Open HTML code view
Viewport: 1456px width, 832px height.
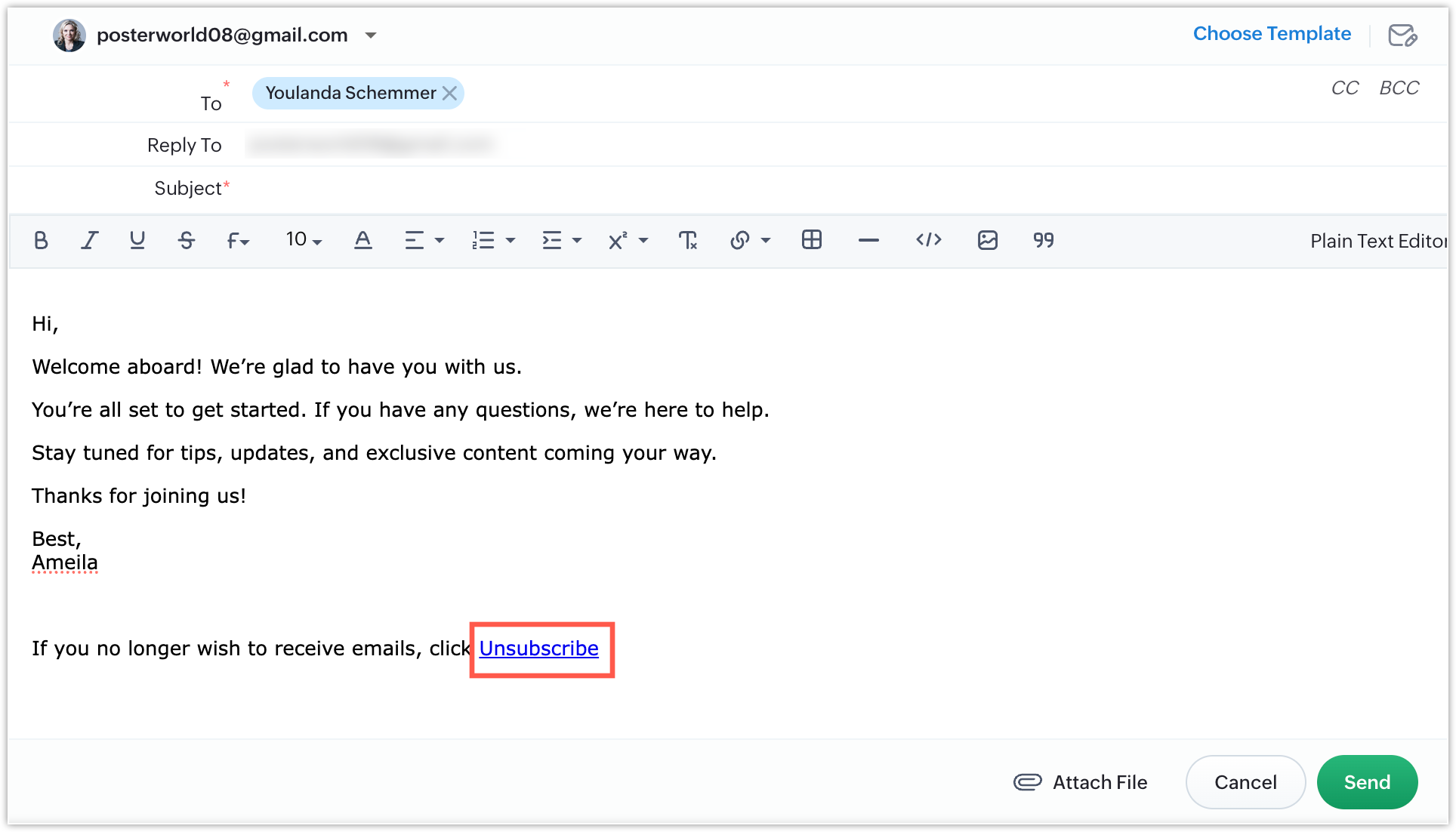pyautogui.click(x=928, y=240)
